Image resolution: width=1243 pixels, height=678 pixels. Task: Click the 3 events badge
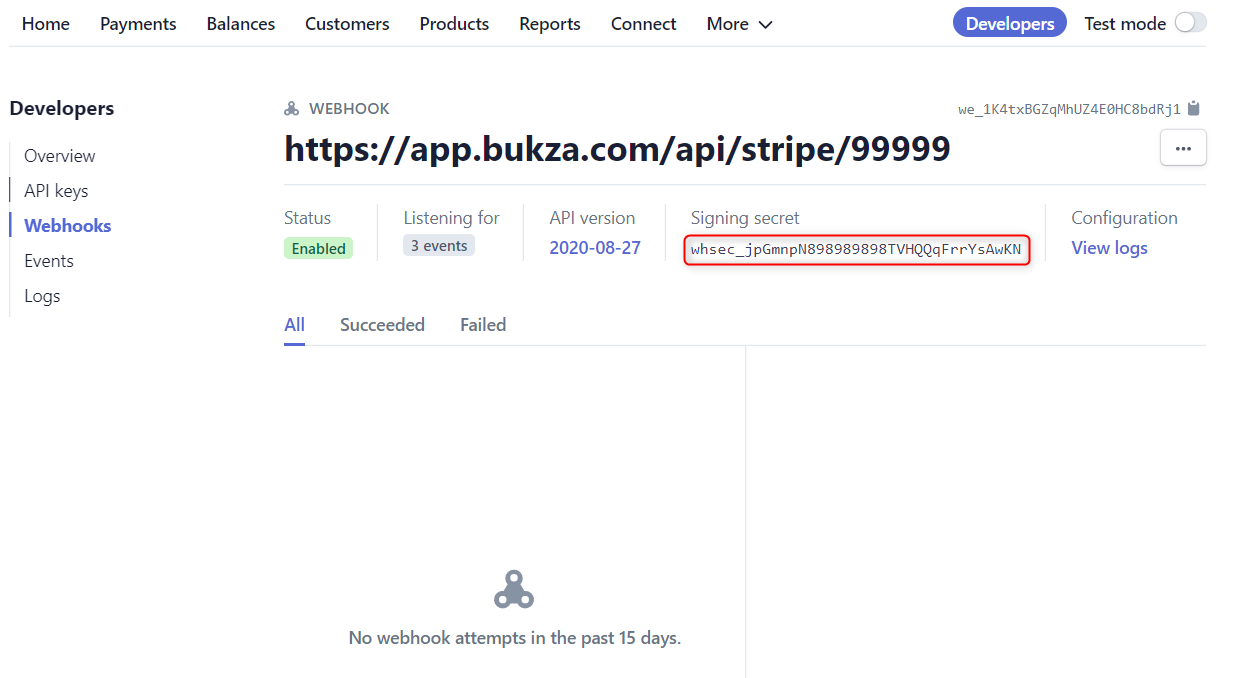[439, 245]
